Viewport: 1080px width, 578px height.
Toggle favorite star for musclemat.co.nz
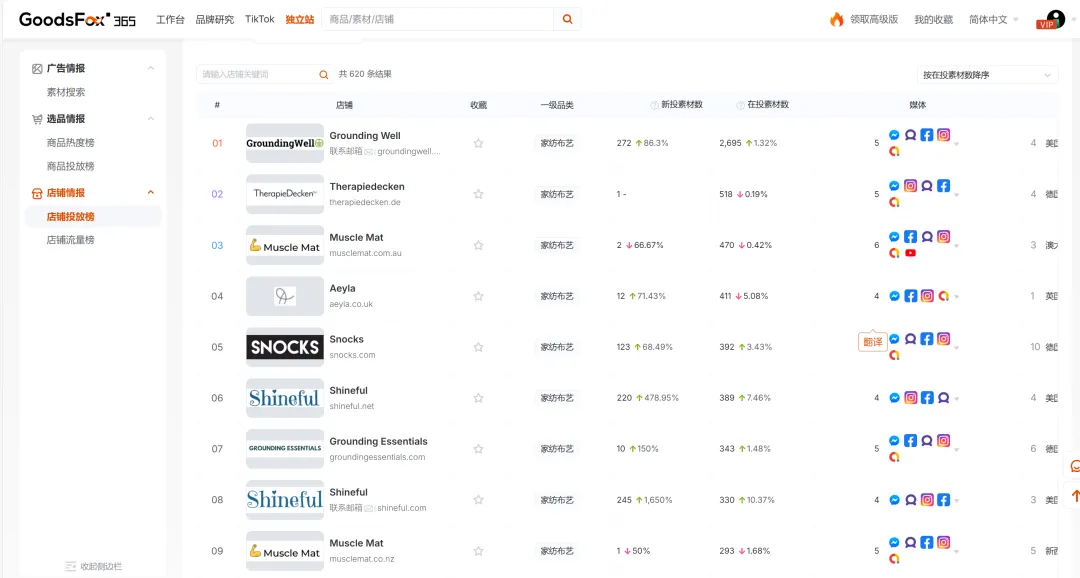pos(478,551)
